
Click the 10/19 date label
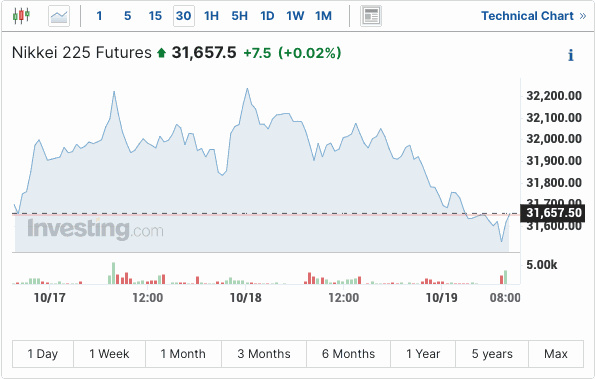441,297
